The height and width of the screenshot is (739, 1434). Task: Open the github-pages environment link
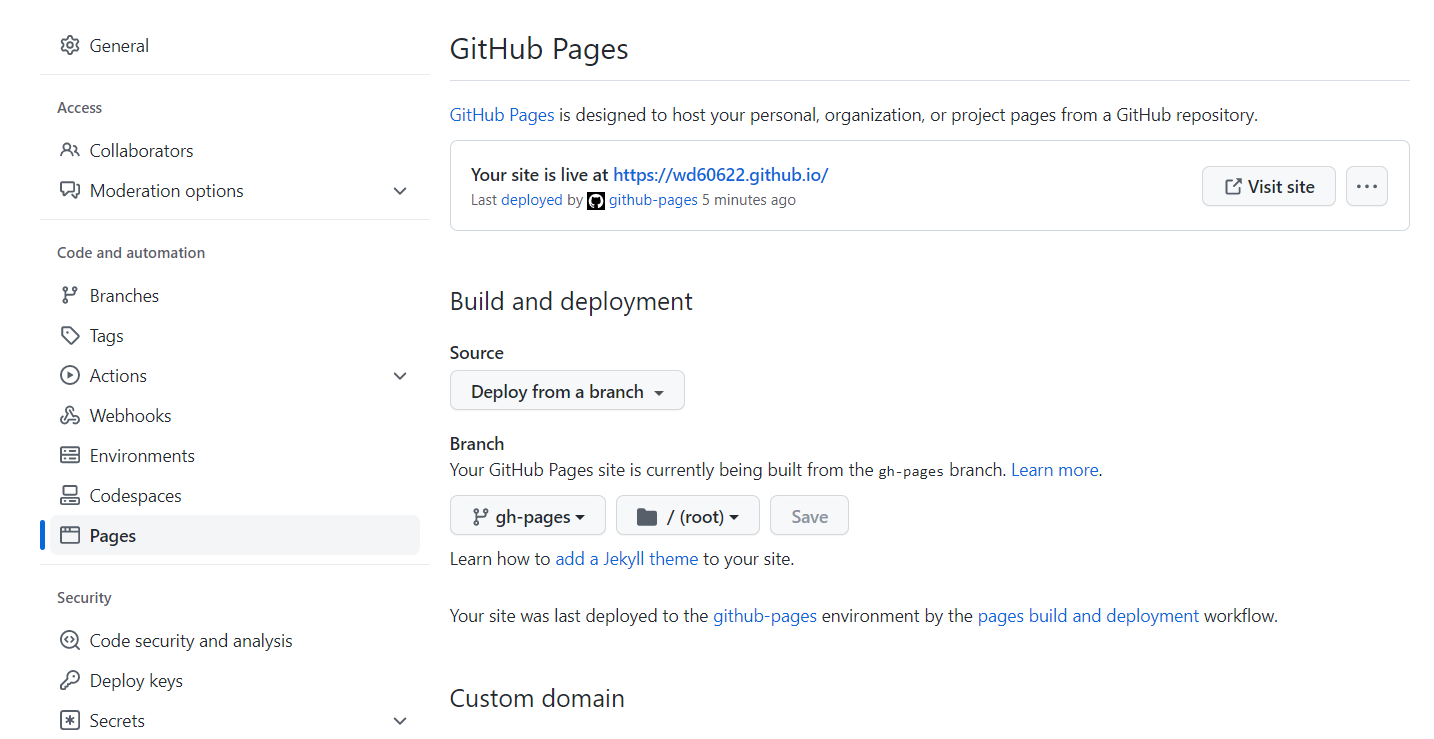[765, 616]
